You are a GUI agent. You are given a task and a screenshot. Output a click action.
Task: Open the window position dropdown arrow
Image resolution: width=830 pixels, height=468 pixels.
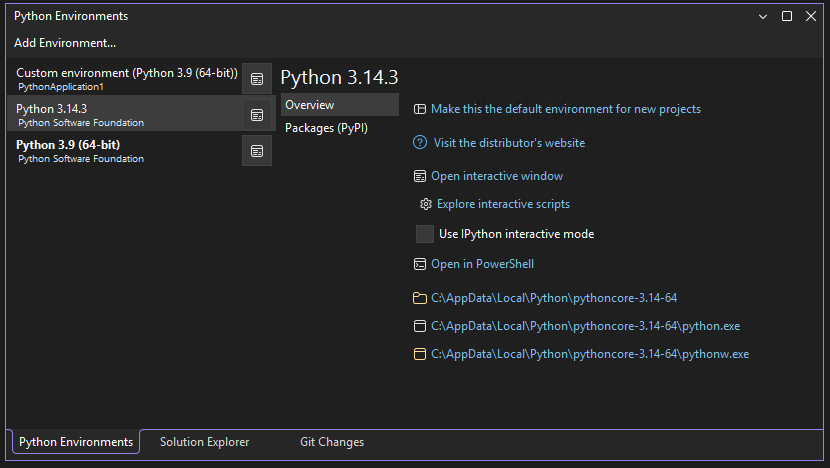coord(763,17)
